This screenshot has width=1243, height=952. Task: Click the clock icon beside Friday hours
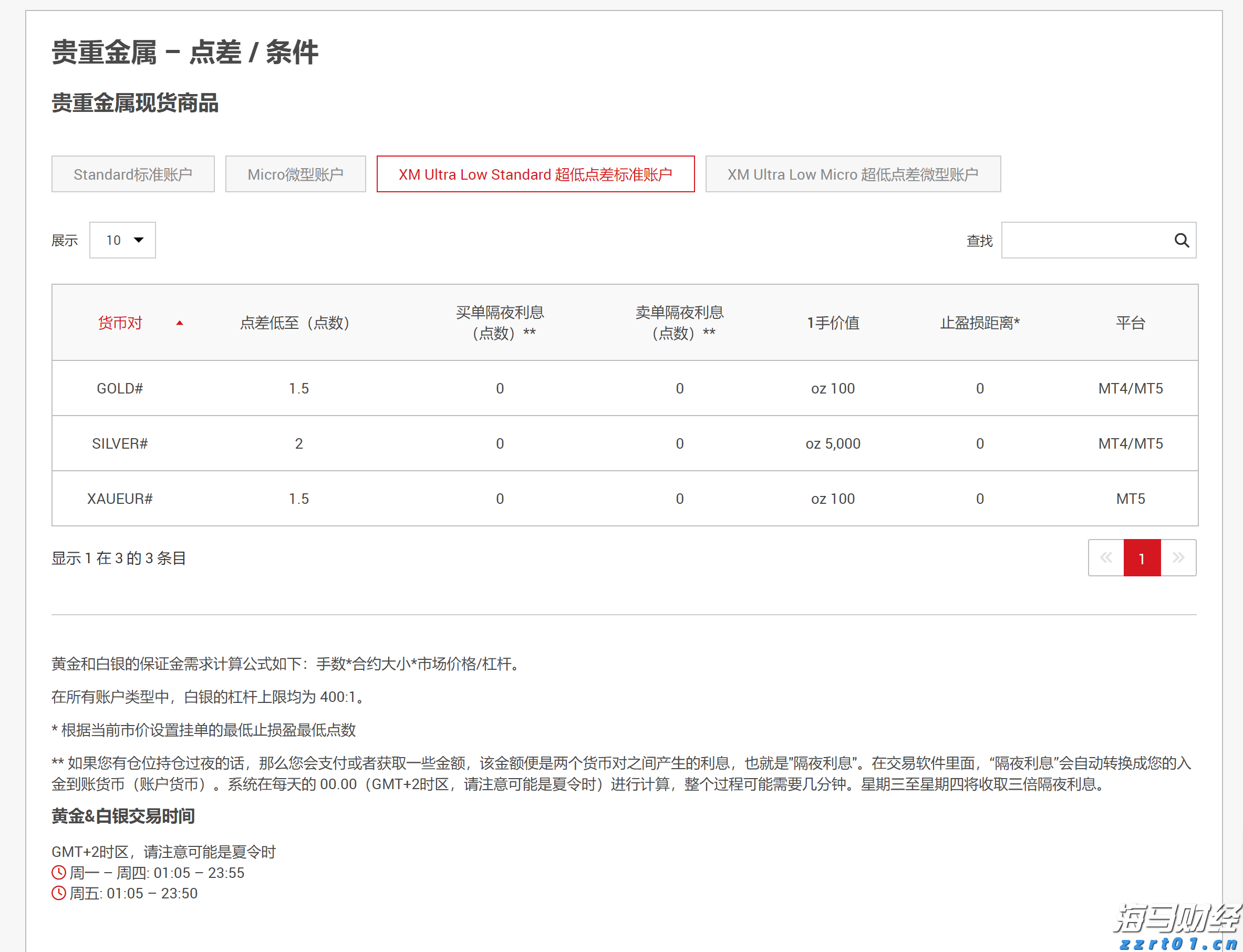[x=58, y=893]
